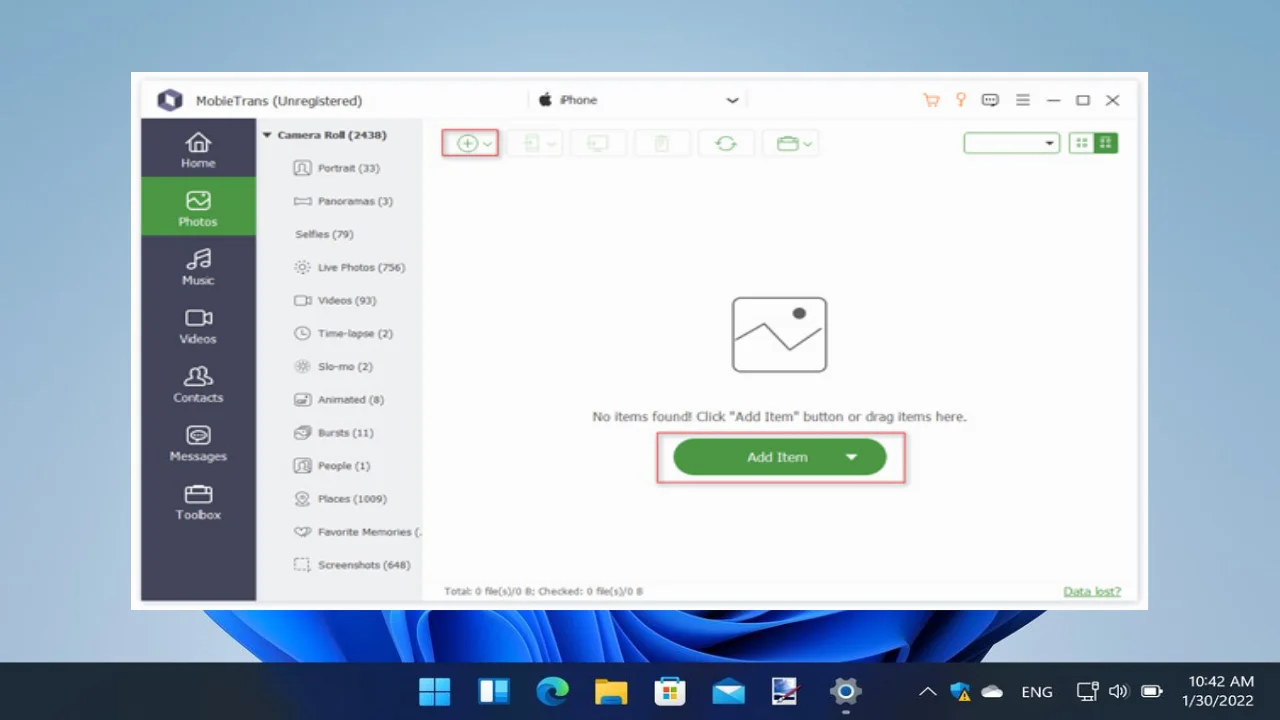Select Bursts (11) album

[x=333, y=433]
